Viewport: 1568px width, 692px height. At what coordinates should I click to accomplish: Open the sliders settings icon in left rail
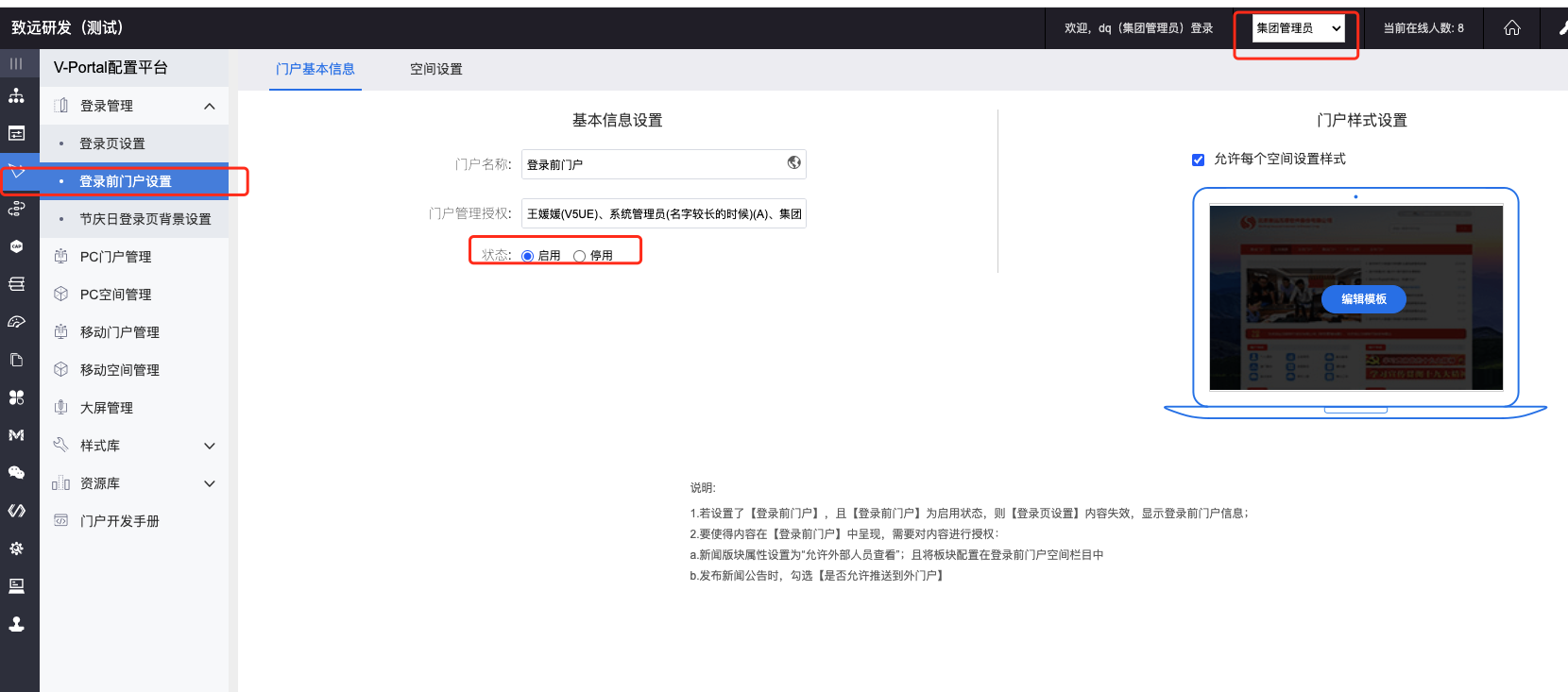pos(16,133)
